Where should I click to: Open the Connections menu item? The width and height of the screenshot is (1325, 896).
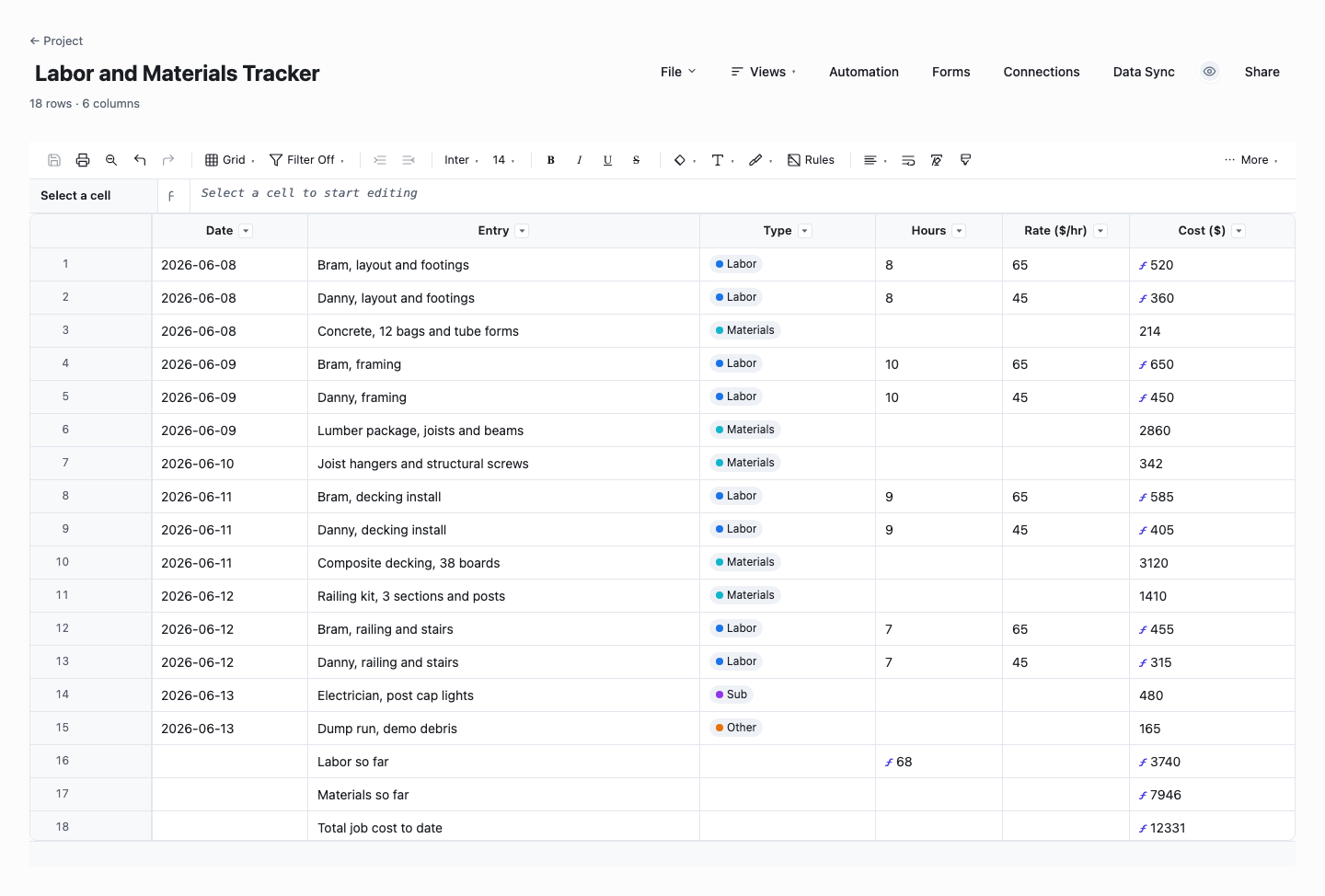(1042, 72)
